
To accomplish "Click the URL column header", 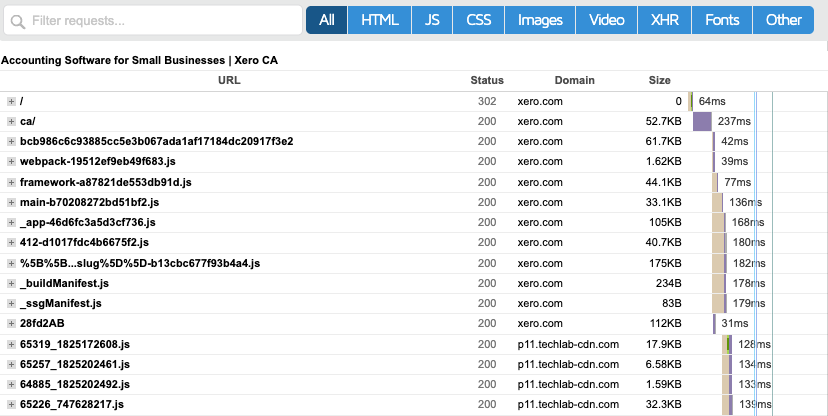I will coord(229,80).
